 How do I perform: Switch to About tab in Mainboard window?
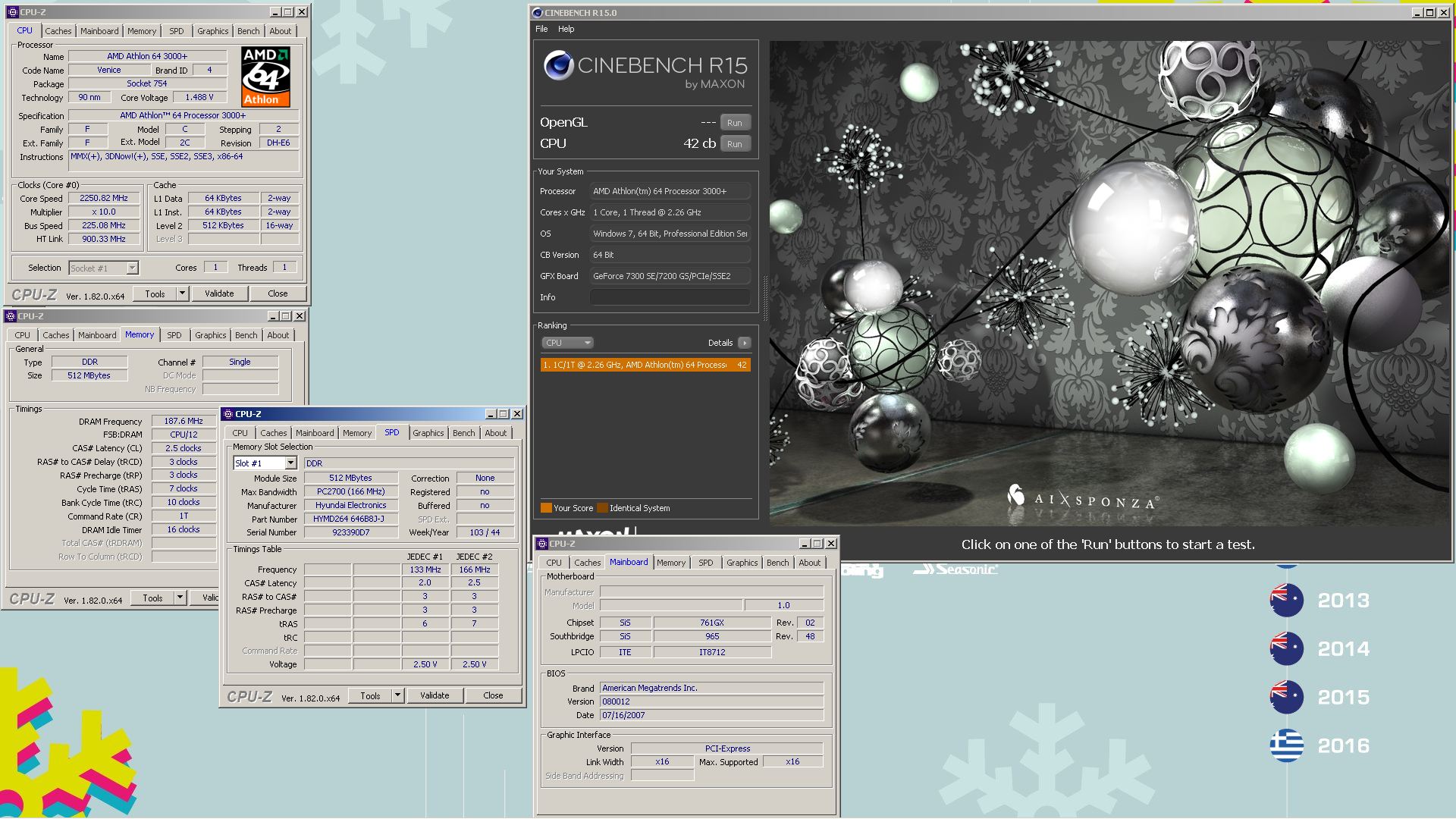(809, 563)
